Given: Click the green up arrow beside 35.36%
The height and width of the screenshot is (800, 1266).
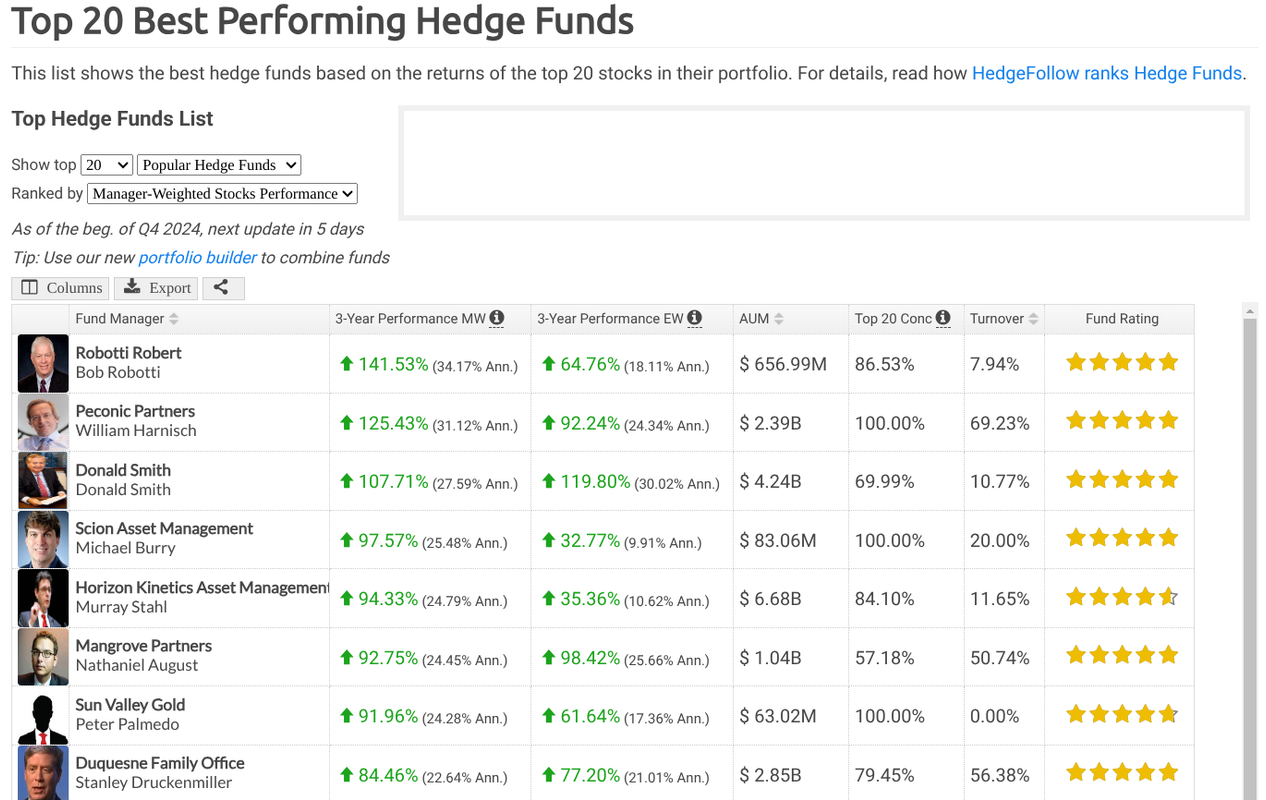Looking at the screenshot, I should coord(548,599).
